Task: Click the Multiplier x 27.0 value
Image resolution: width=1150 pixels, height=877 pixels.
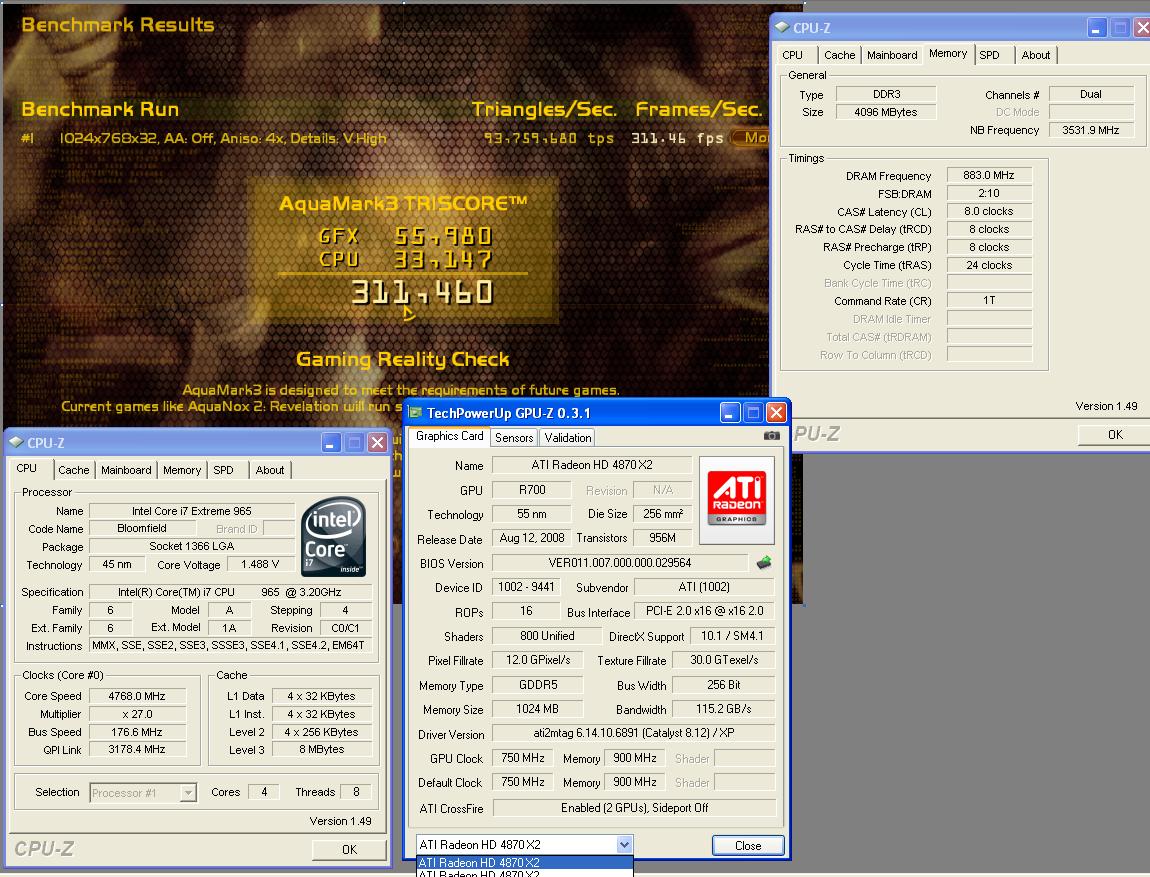Action: [x=137, y=714]
